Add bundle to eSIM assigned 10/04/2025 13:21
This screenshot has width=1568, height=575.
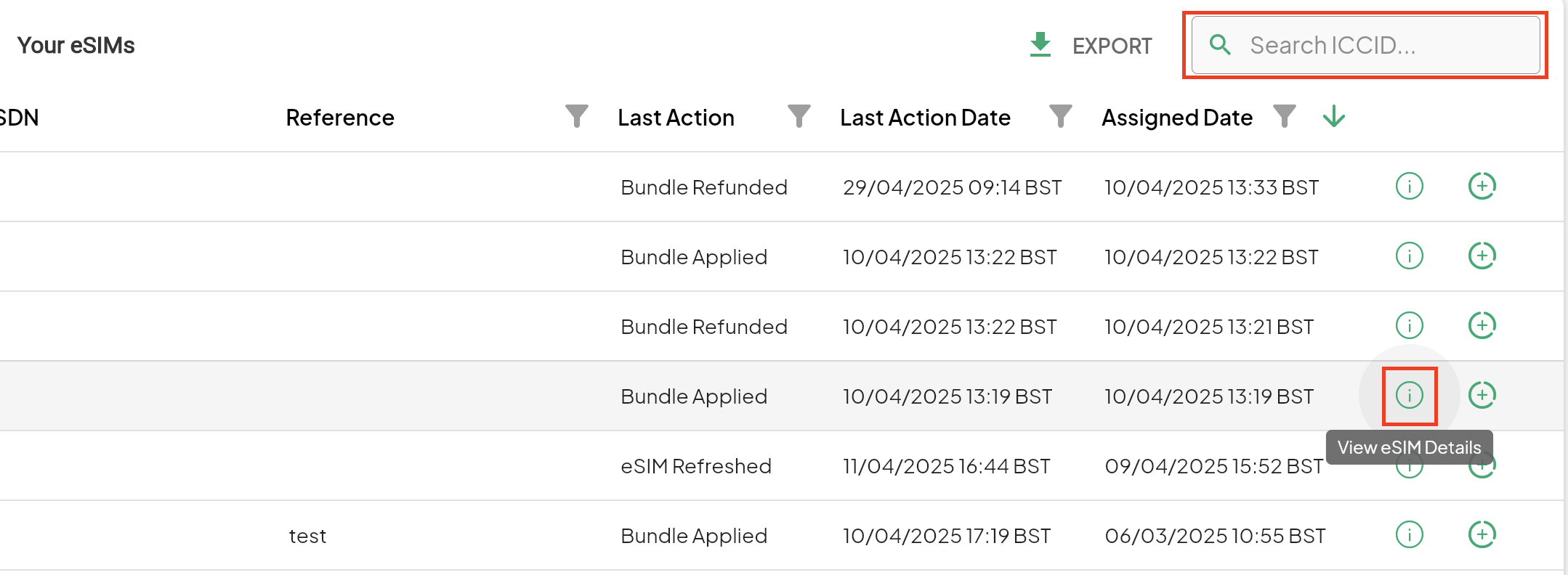click(1482, 326)
